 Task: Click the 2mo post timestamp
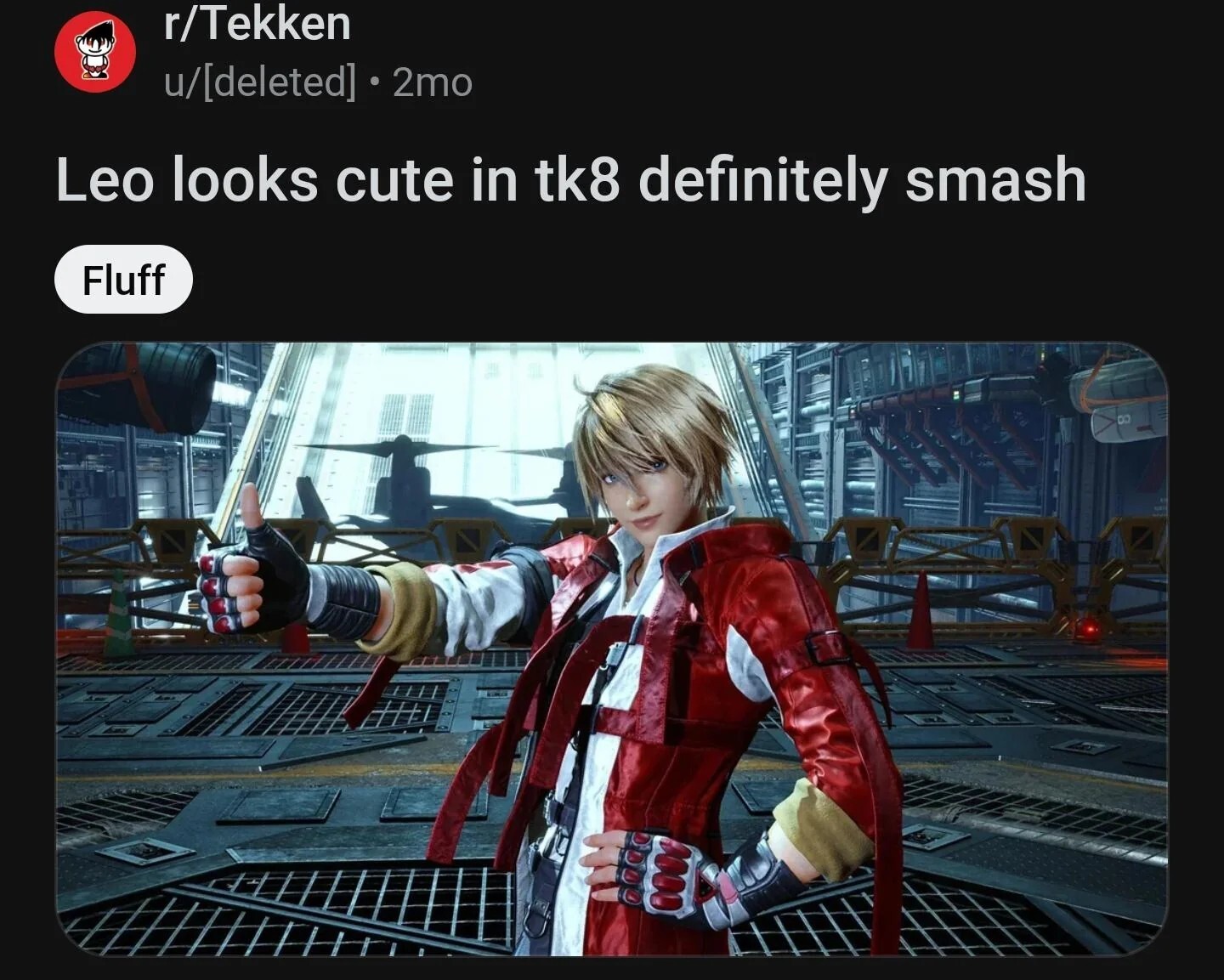[x=433, y=82]
